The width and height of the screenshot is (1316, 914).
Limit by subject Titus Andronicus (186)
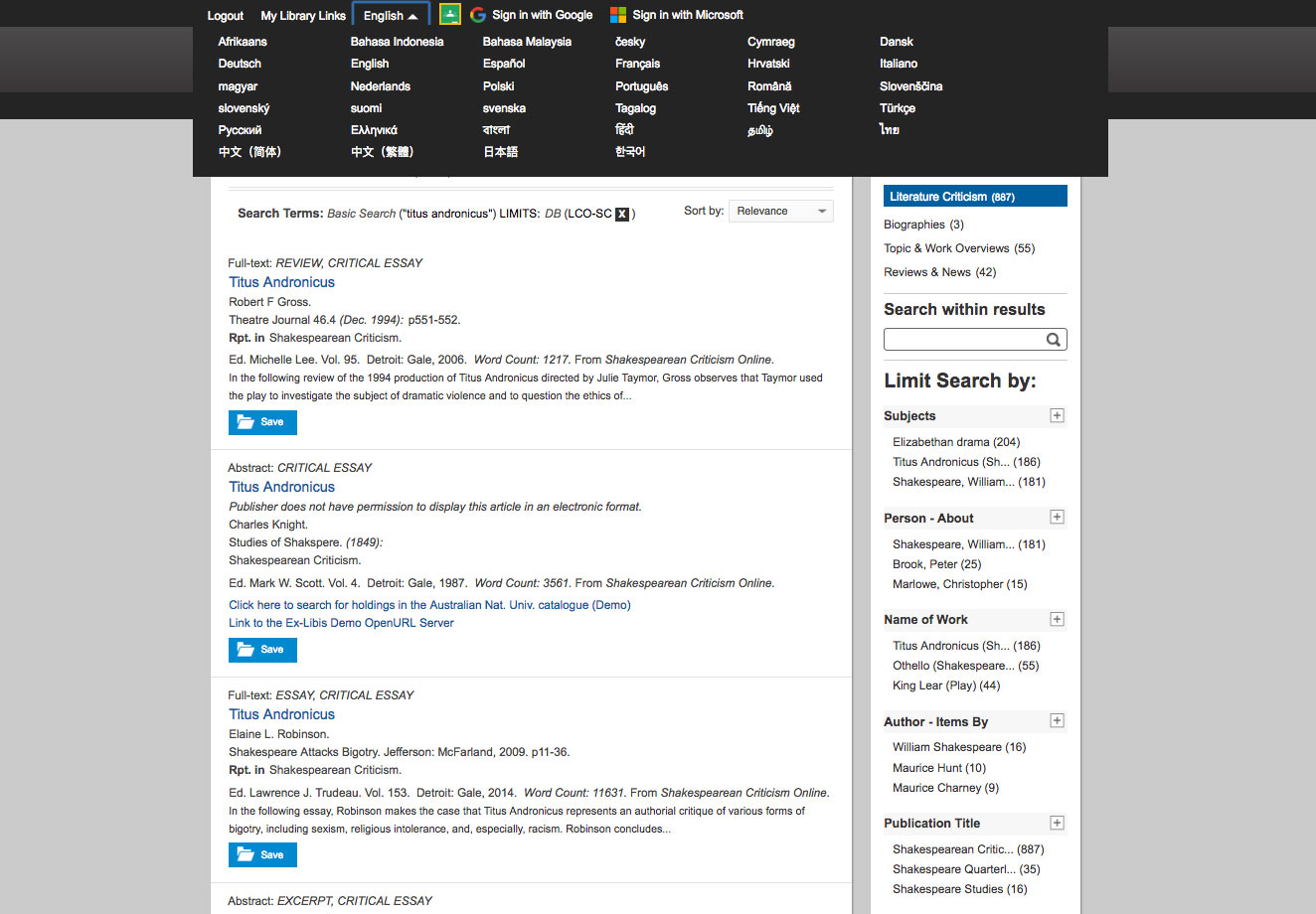(x=966, y=462)
